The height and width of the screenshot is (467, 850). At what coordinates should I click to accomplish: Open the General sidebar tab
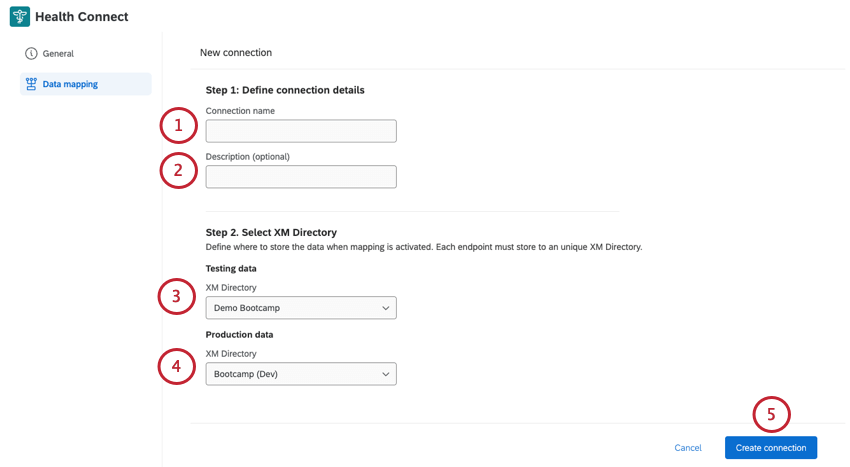[x=58, y=54]
